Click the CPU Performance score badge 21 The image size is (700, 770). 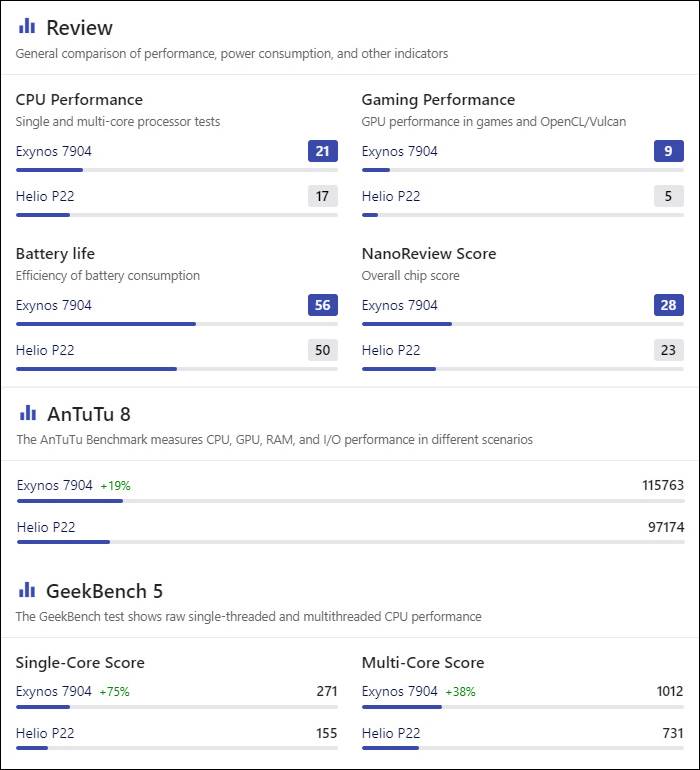pos(322,151)
